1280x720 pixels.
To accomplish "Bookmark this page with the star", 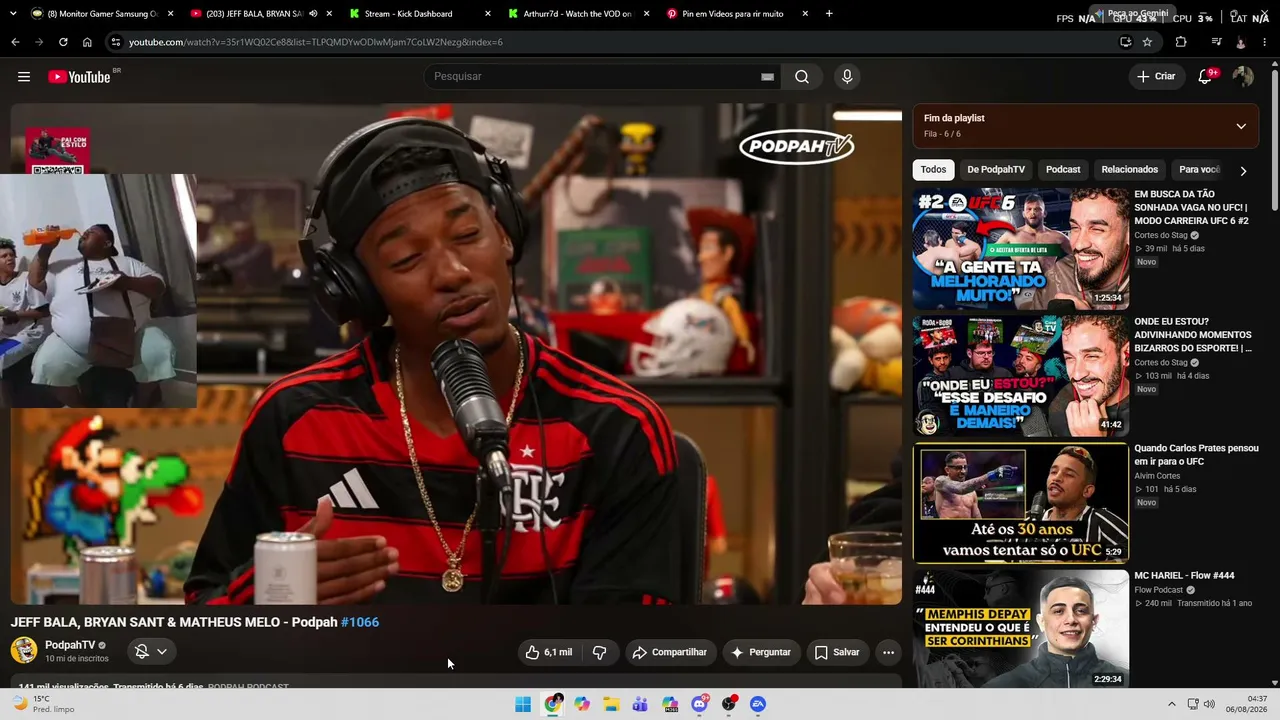I will tap(1147, 42).
